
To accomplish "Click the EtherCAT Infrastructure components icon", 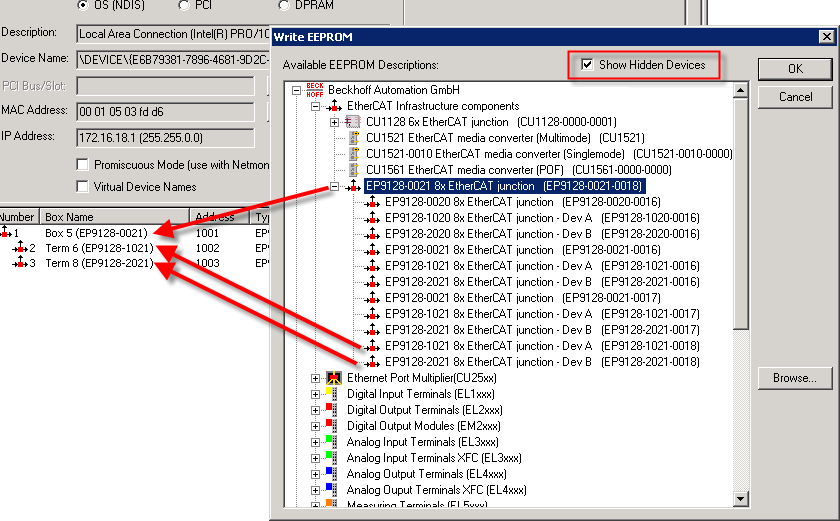I will point(334,106).
